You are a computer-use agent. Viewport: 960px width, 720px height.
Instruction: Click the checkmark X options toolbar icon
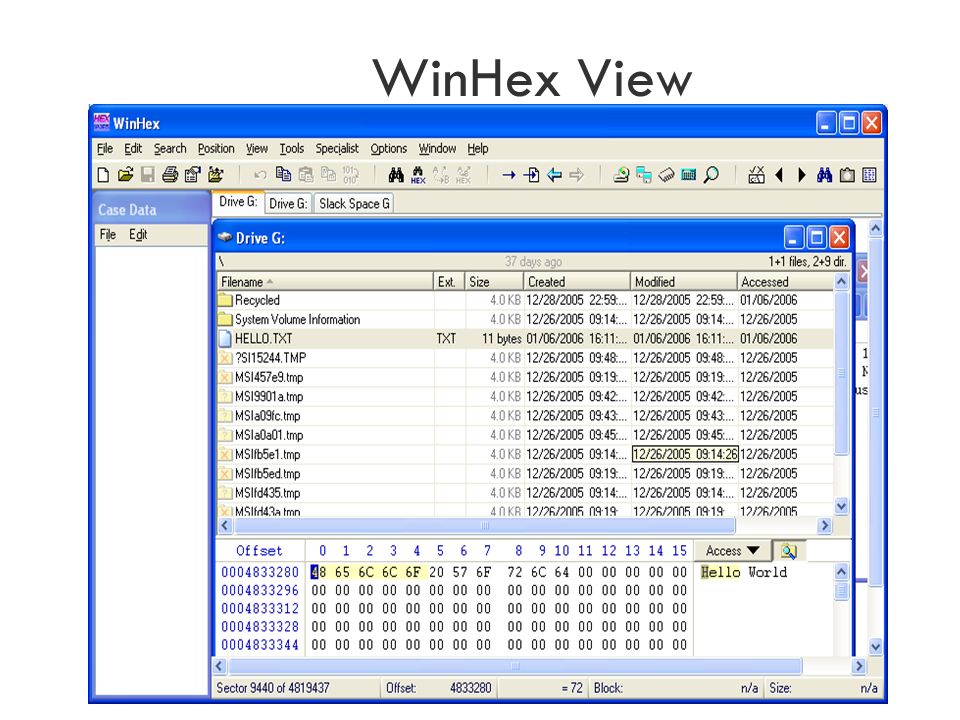(756, 175)
